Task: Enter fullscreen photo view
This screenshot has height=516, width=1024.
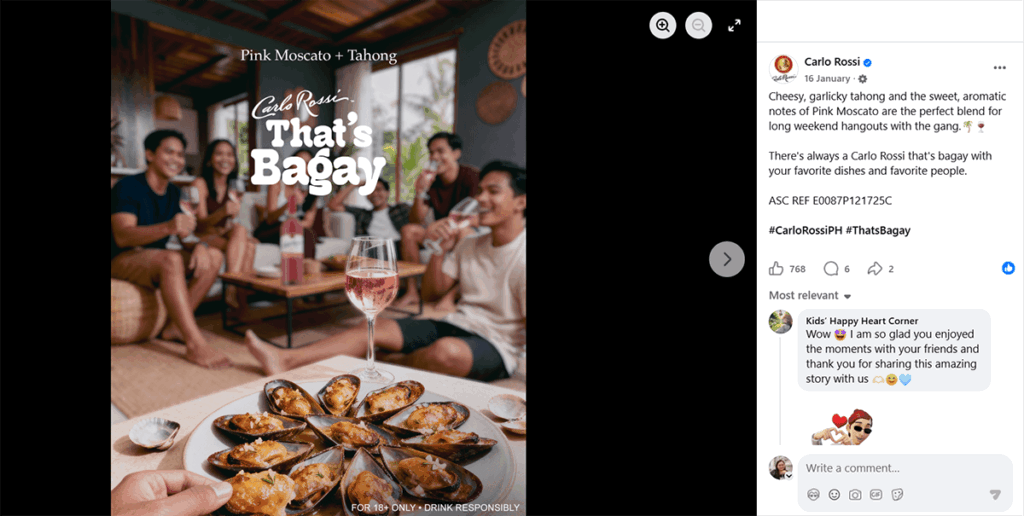Action: (734, 25)
